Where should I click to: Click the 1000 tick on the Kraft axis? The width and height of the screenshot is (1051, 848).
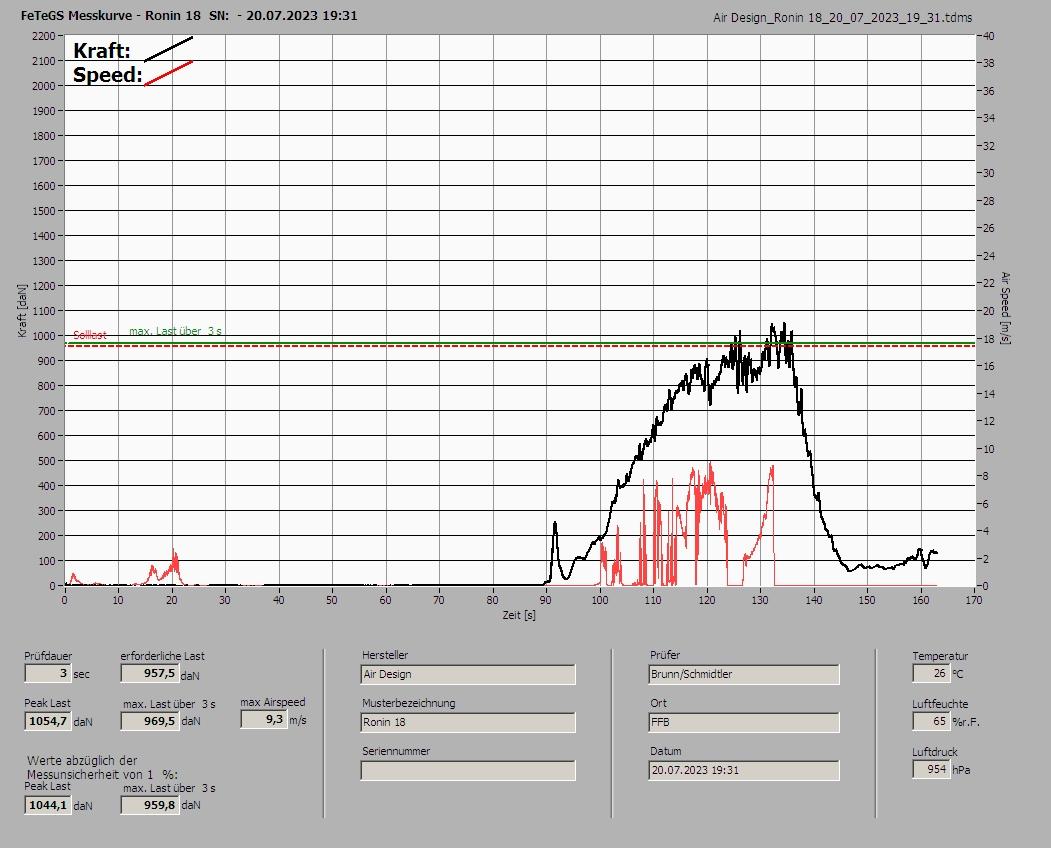point(44,336)
